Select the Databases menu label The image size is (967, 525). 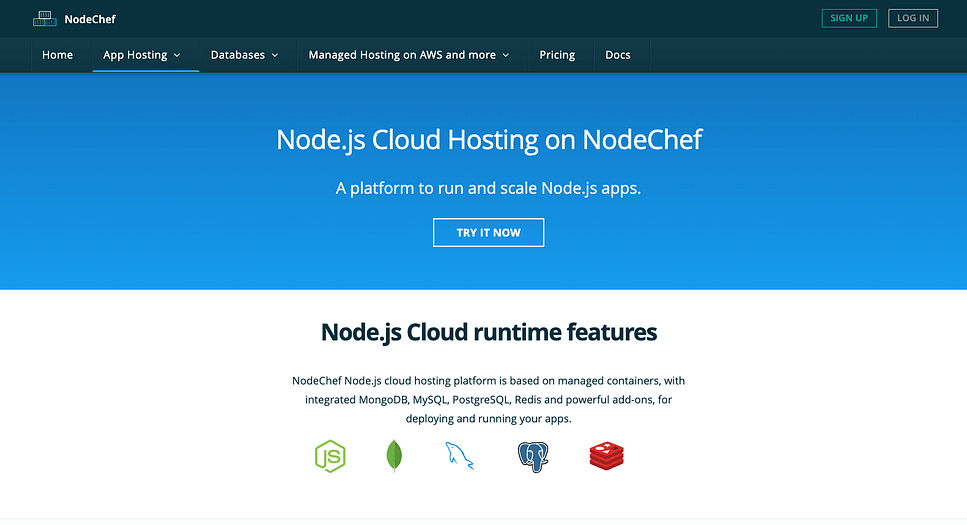click(x=237, y=55)
